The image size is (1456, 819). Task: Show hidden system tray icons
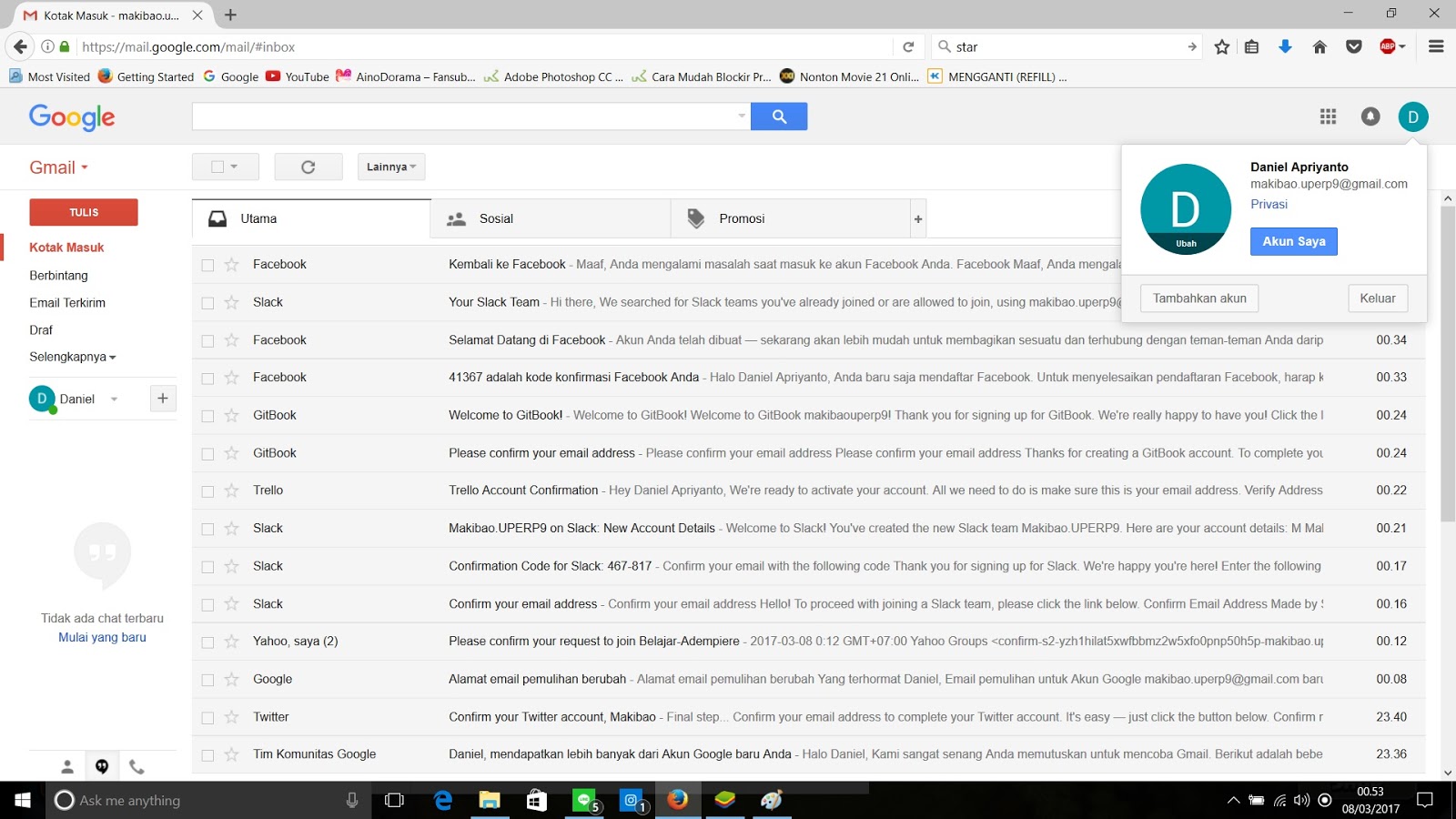pos(1233,800)
